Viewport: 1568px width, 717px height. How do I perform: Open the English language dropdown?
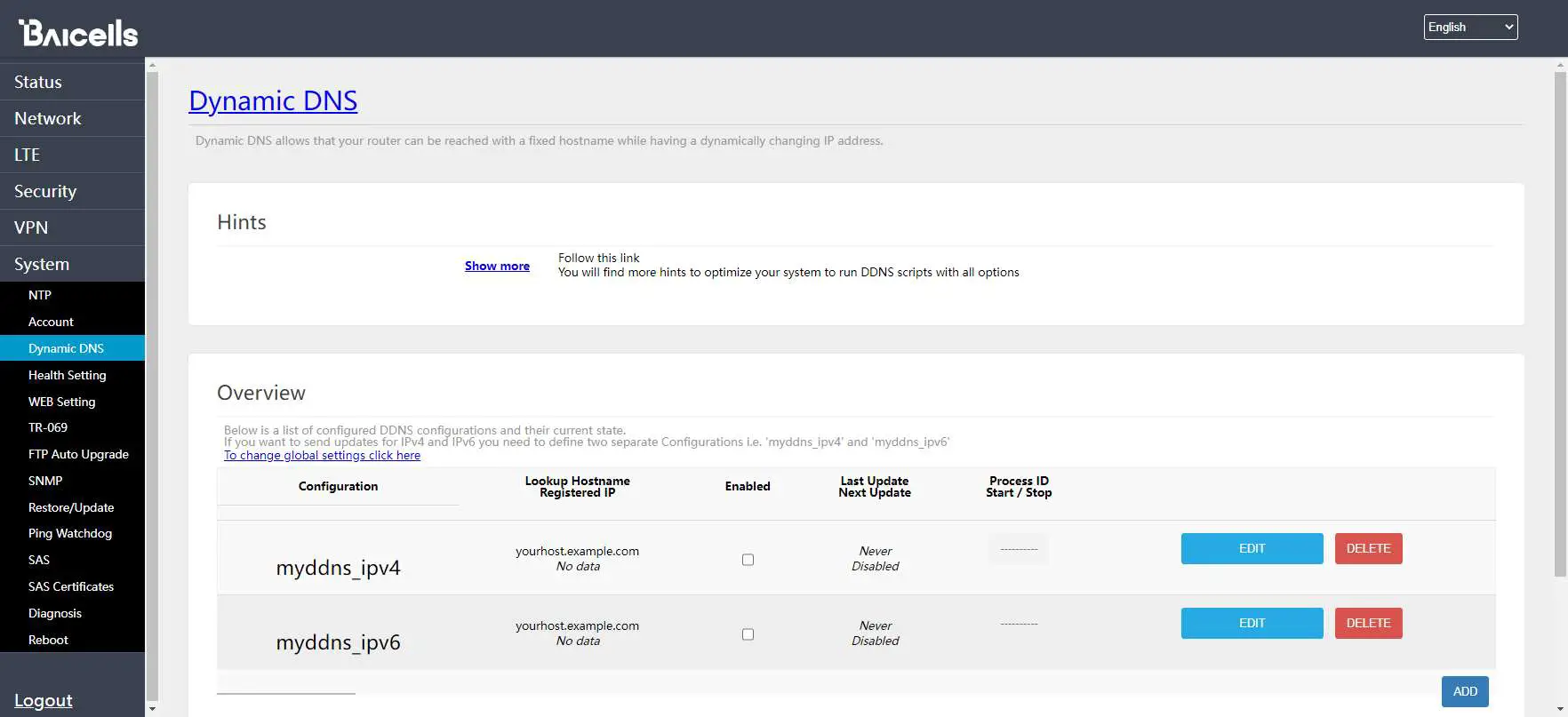coord(1470,28)
